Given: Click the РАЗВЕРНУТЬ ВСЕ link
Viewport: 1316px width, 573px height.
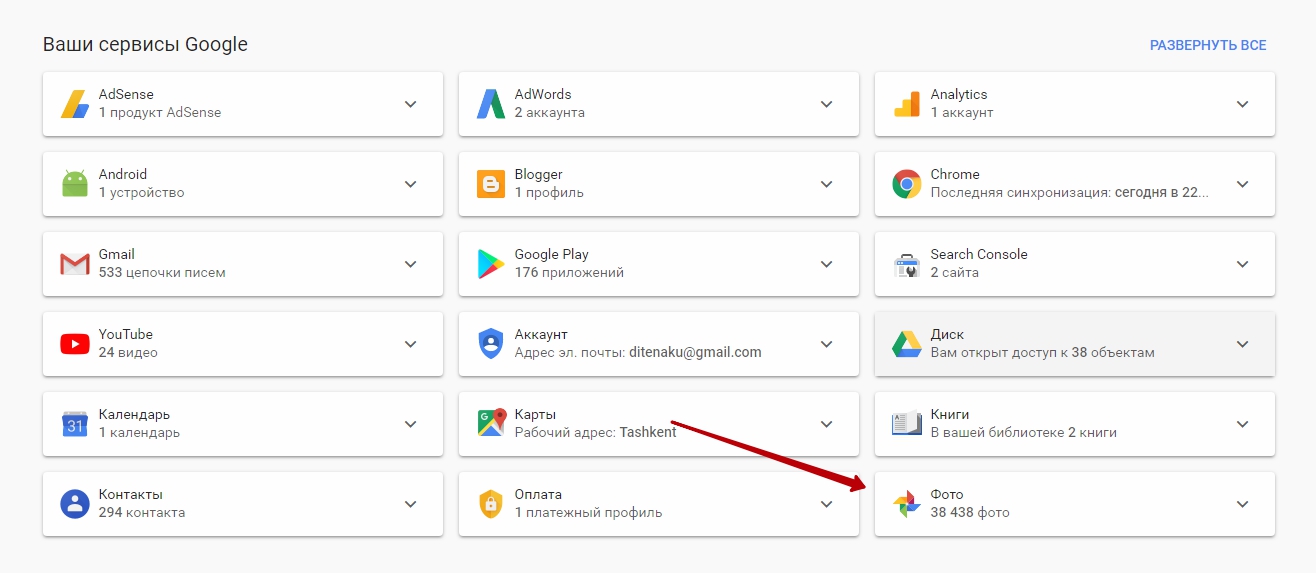Looking at the screenshot, I should tap(1208, 45).
